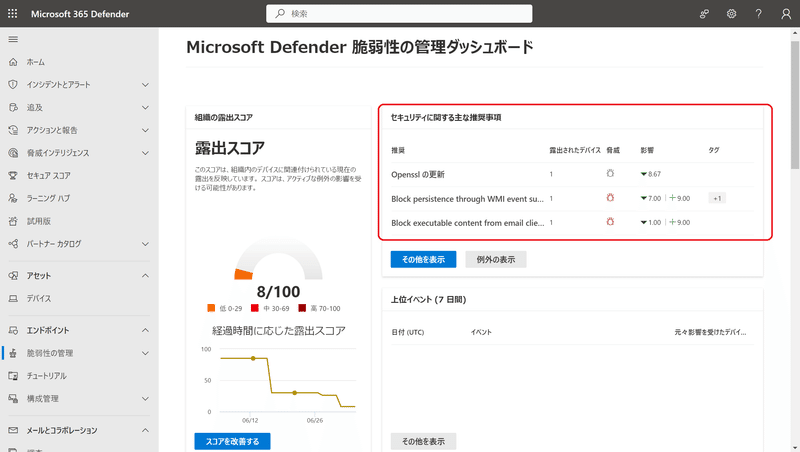Click the チュートリアル icon
The width and height of the screenshot is (800, 452).
click(13, 376)
